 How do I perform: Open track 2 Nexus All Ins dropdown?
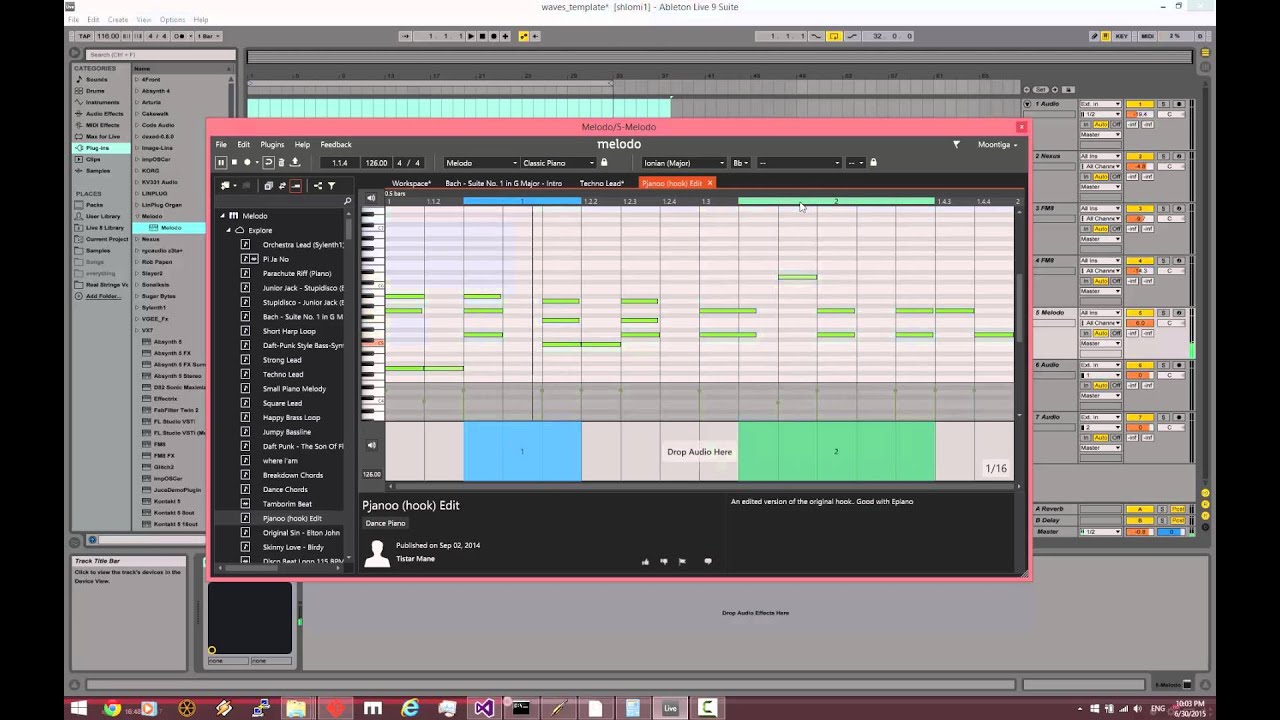coord(1100,156)
